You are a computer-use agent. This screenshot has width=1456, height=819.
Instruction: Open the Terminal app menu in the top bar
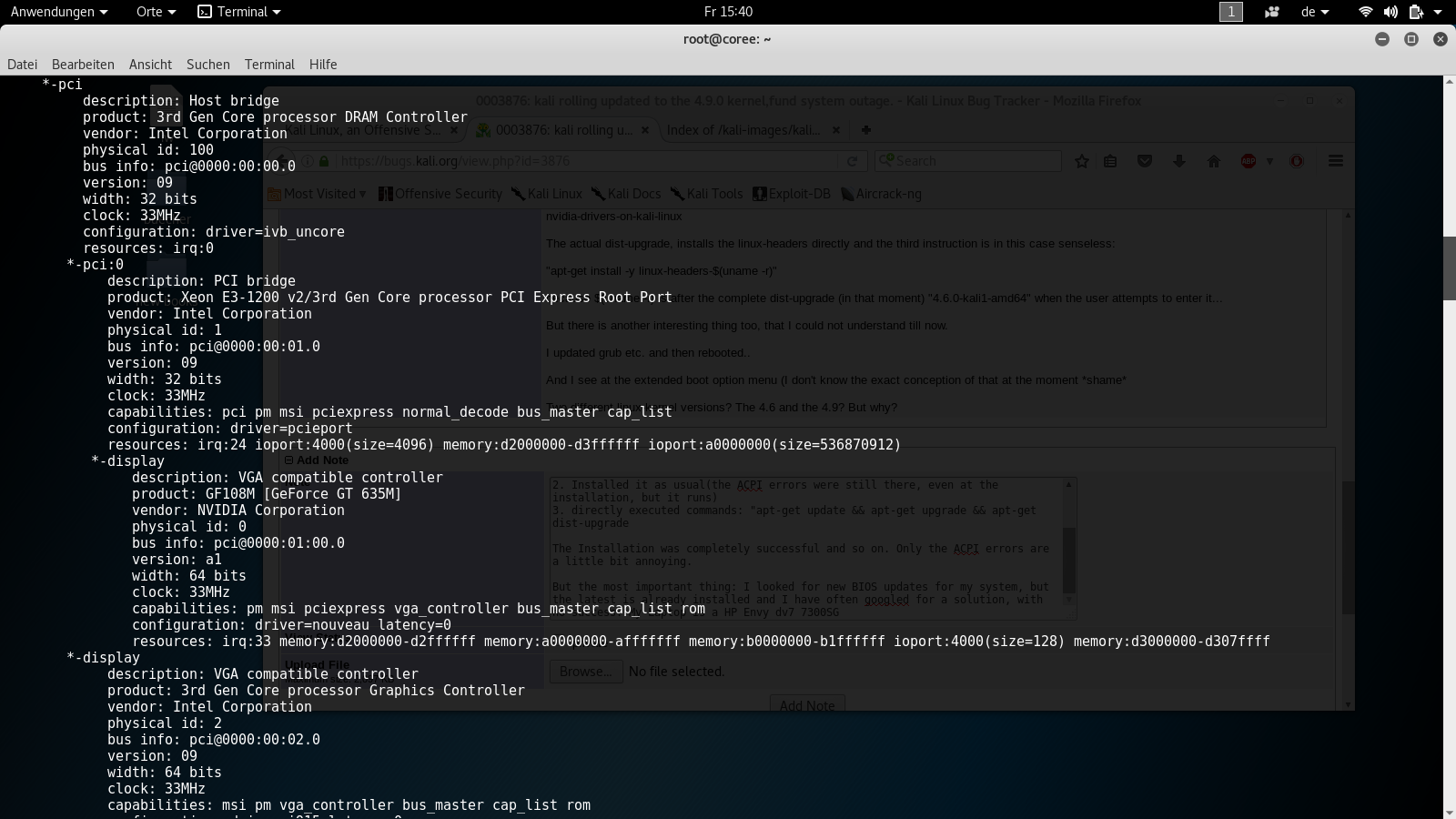pyautogui.click(x=239, y=12)
